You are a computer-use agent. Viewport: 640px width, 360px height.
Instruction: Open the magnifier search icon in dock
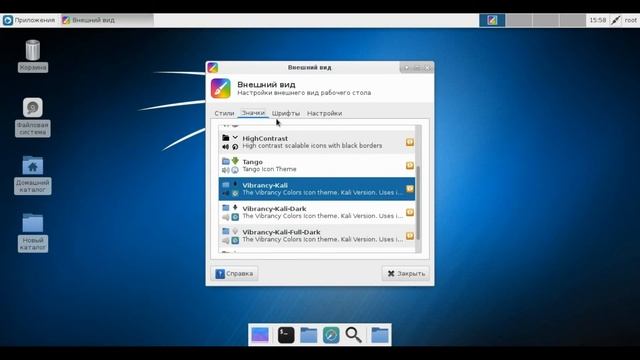[x=353, y=335]
